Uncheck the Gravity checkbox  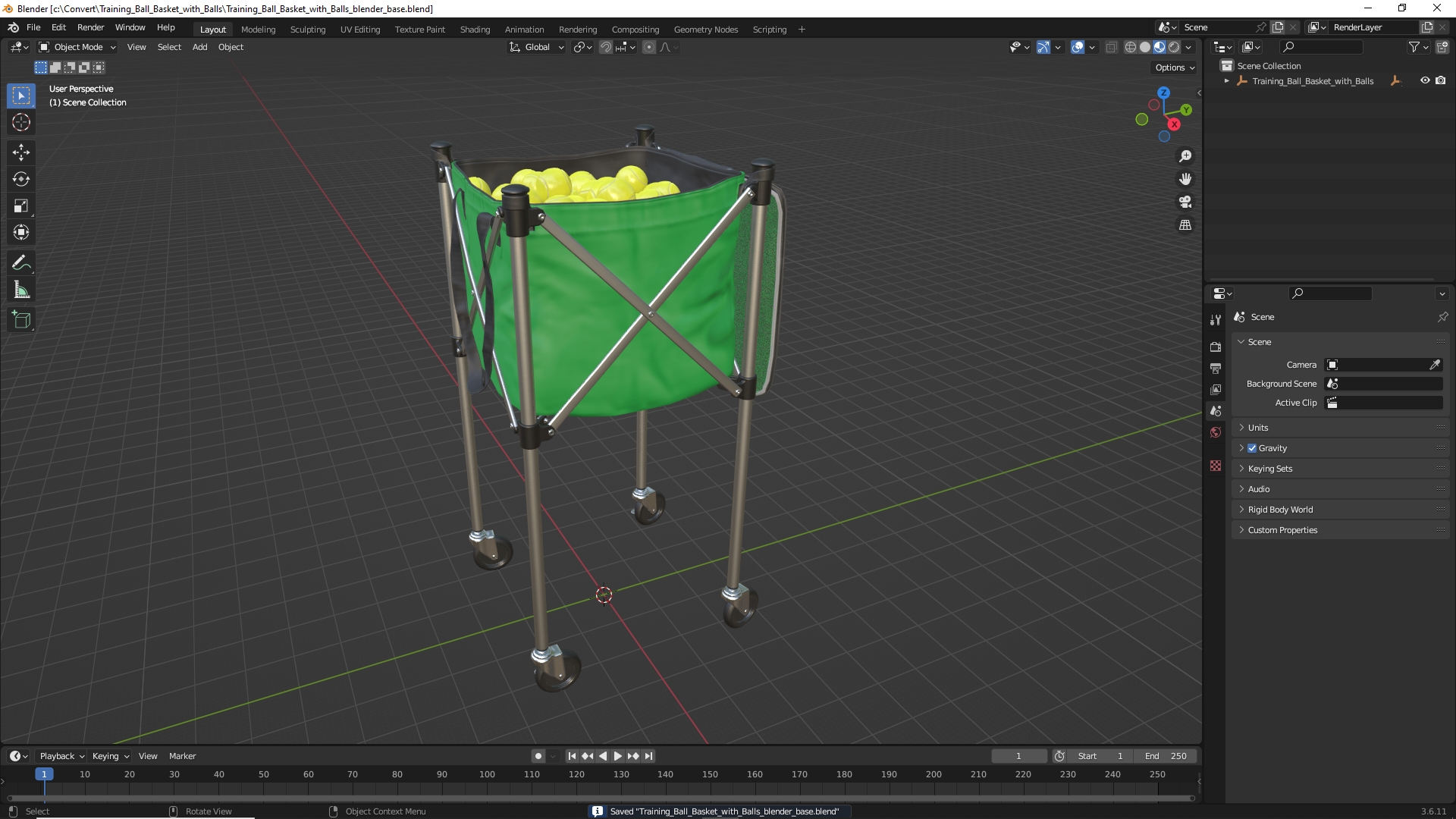[x=1252, y=448]
